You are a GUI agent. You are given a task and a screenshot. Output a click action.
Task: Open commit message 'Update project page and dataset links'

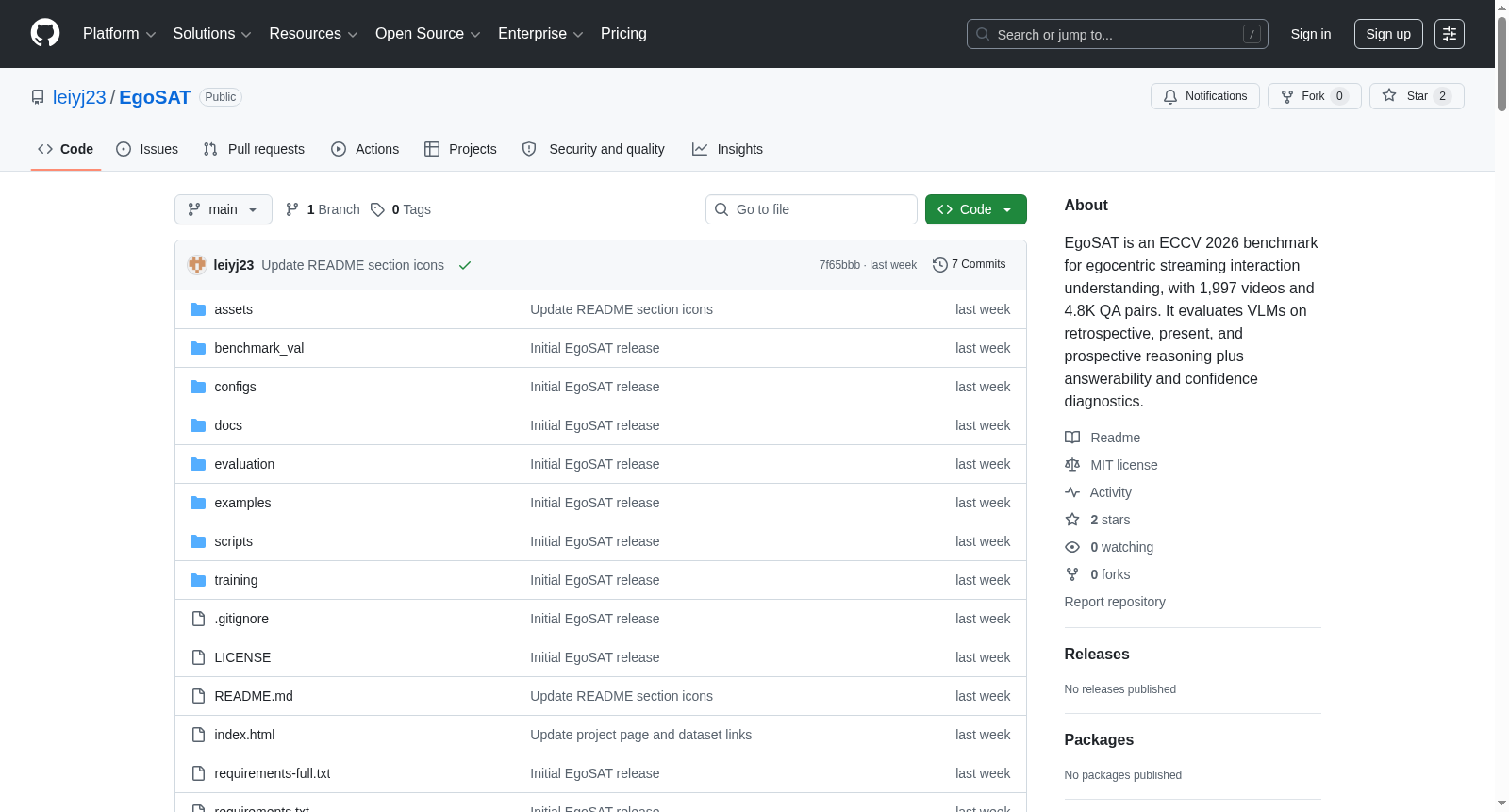[641, 735]
